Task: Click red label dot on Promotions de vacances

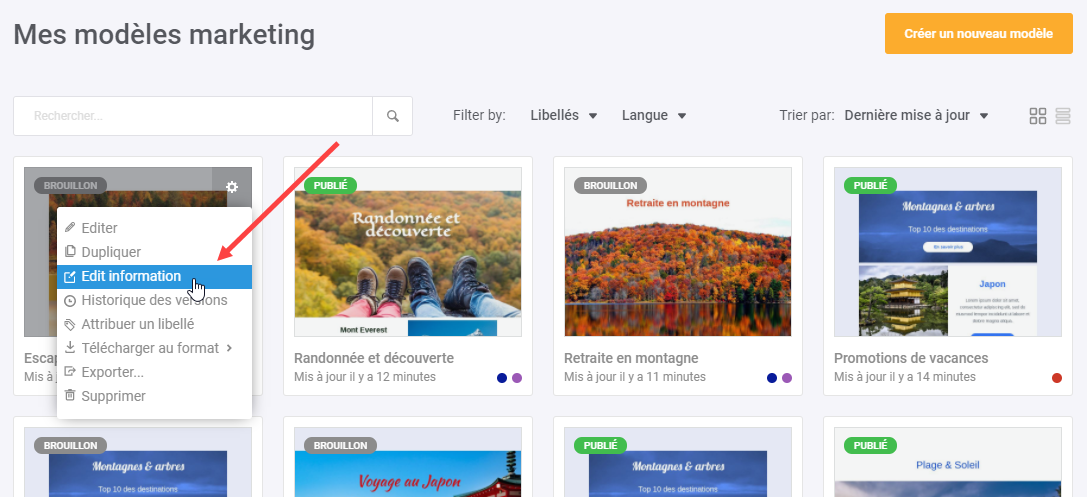Action: point(1056,378)
